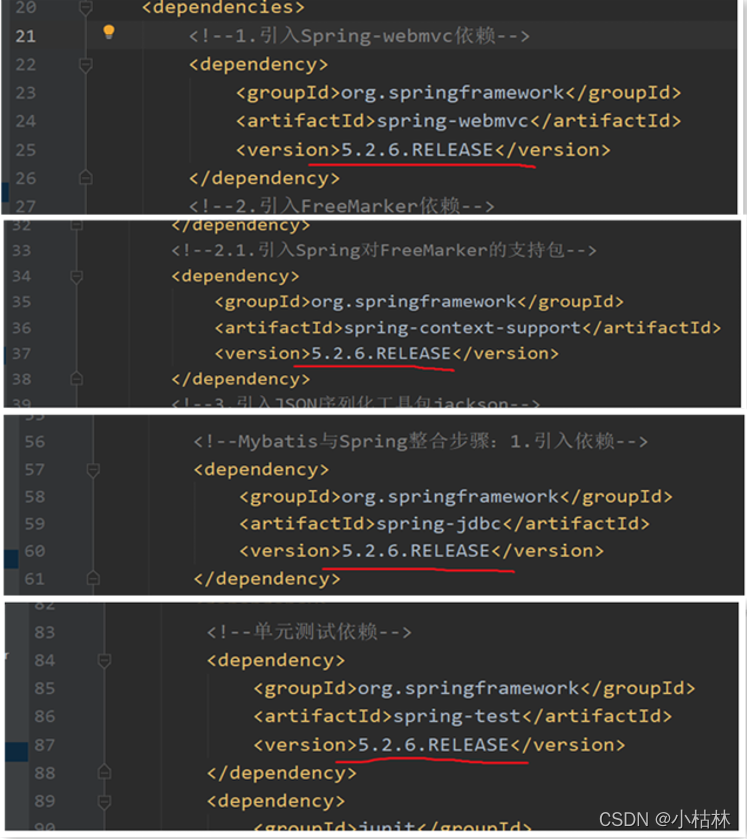Screen dimensions: 747x839
Task: Click the Mybatis integration comment on line 56
Action: coord(421,441)
